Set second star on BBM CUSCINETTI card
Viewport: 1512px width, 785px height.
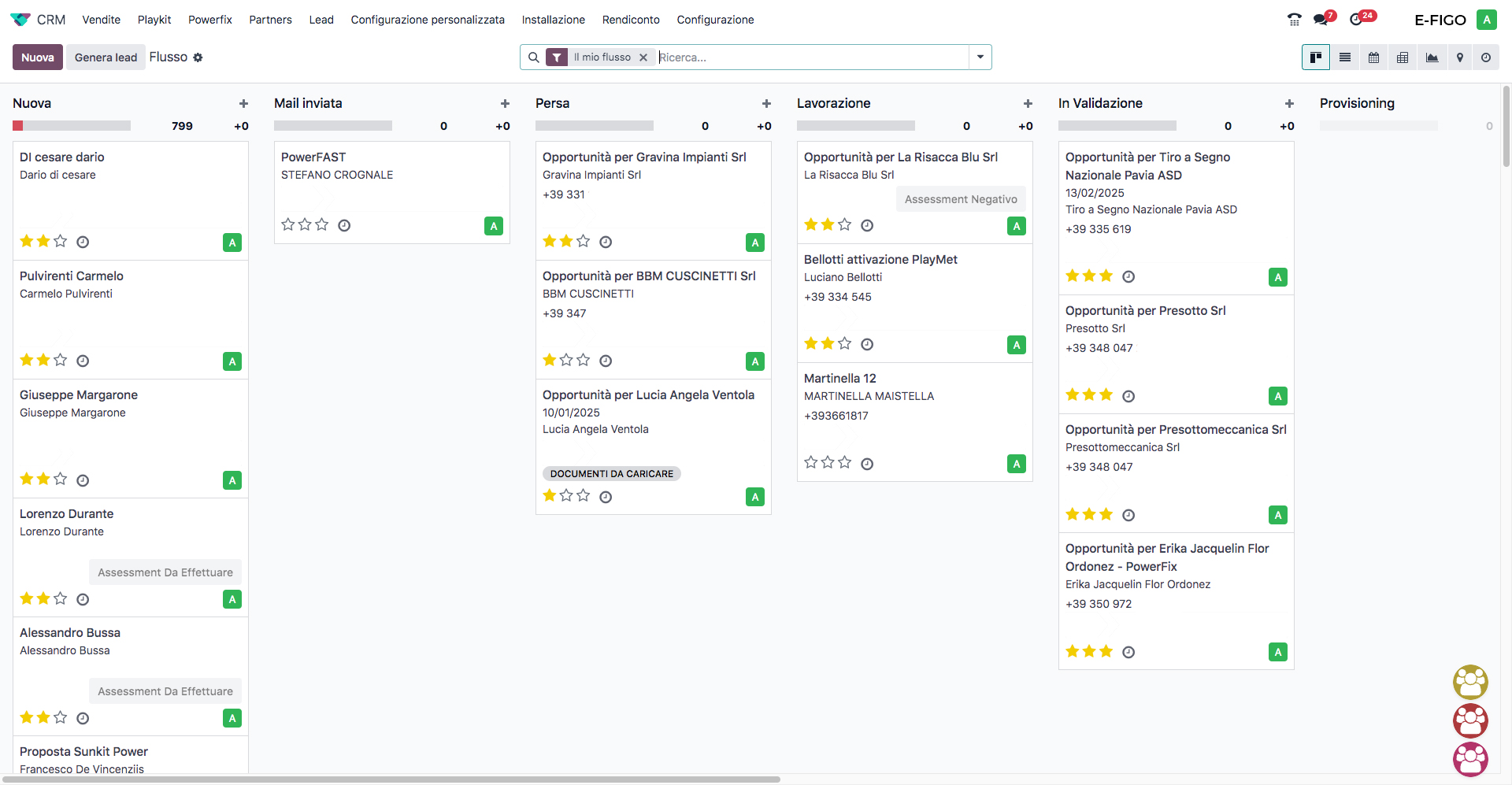566,360
